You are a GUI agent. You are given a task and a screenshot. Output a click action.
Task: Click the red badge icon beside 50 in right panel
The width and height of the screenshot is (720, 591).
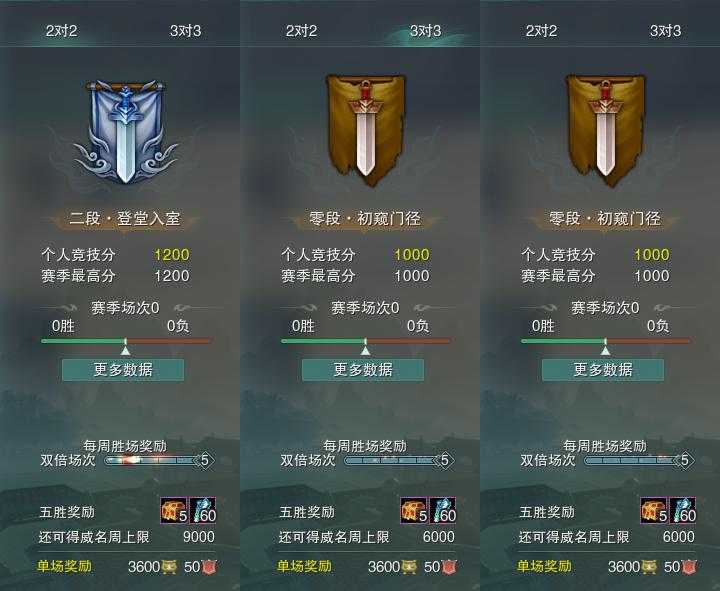(x=689, y=567)
